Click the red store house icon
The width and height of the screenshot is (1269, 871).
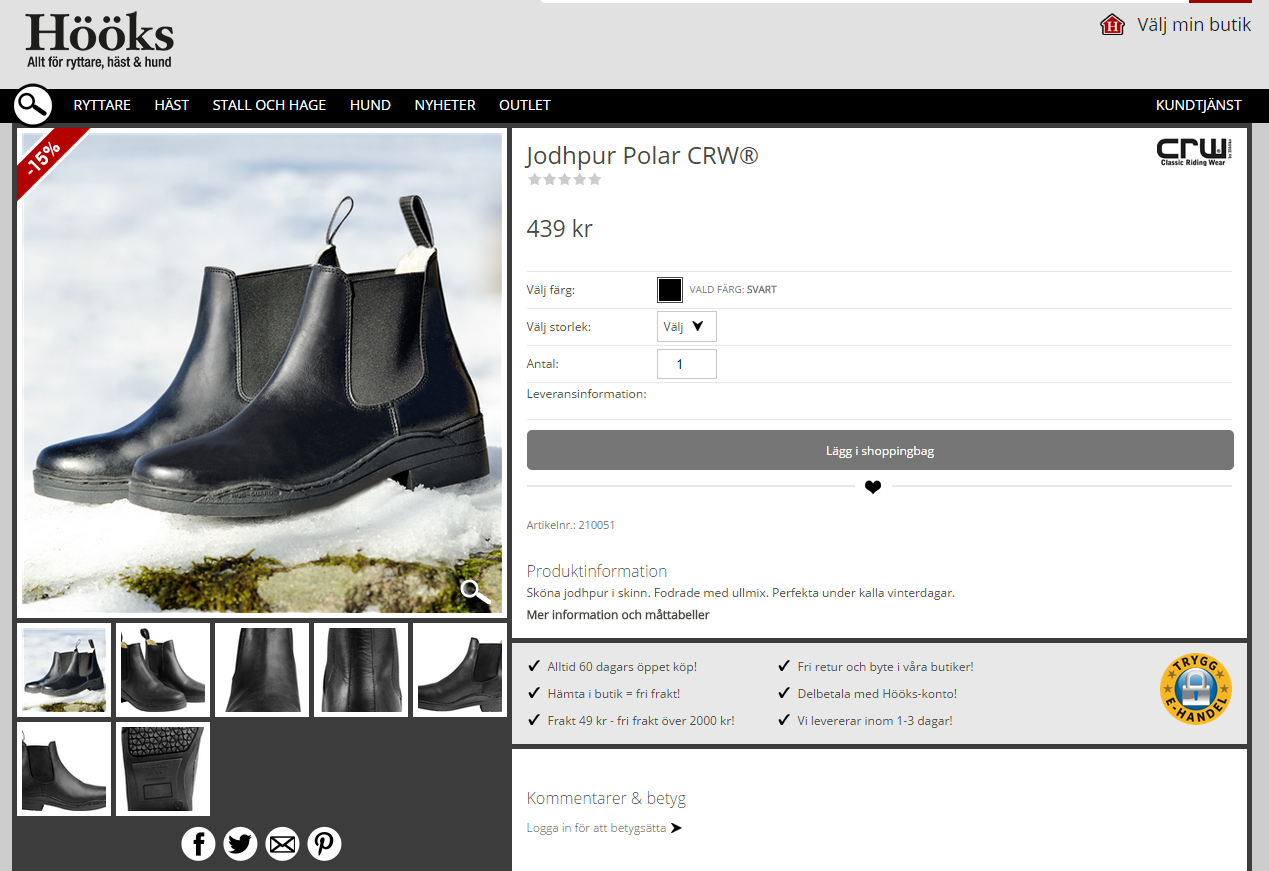pyautogui.click(x=1112, y=25)
